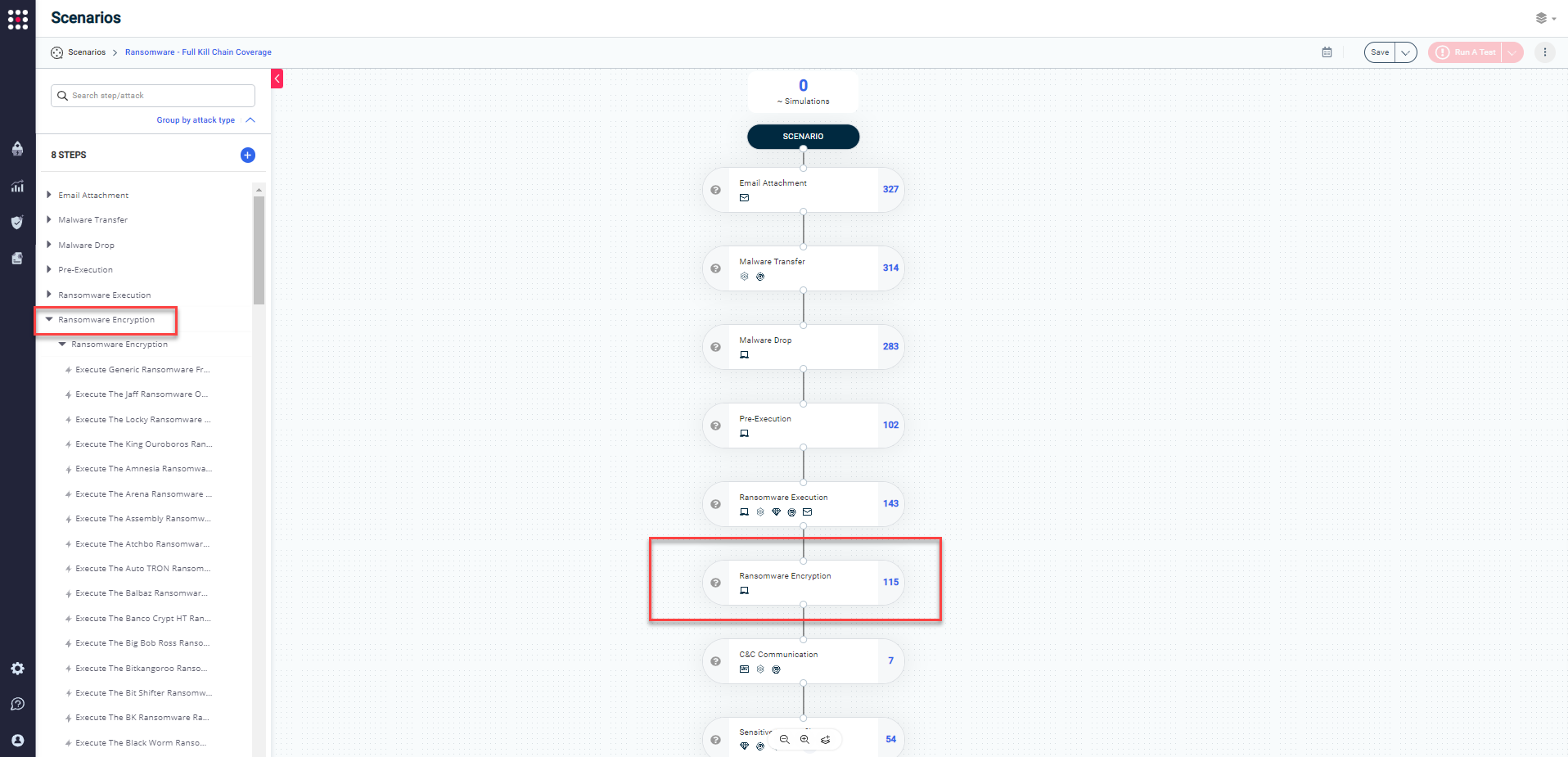Click the zoom in magnifier icon
Image resolution: width=1568 pixels, height=757 pixels.
coord(804,740)
